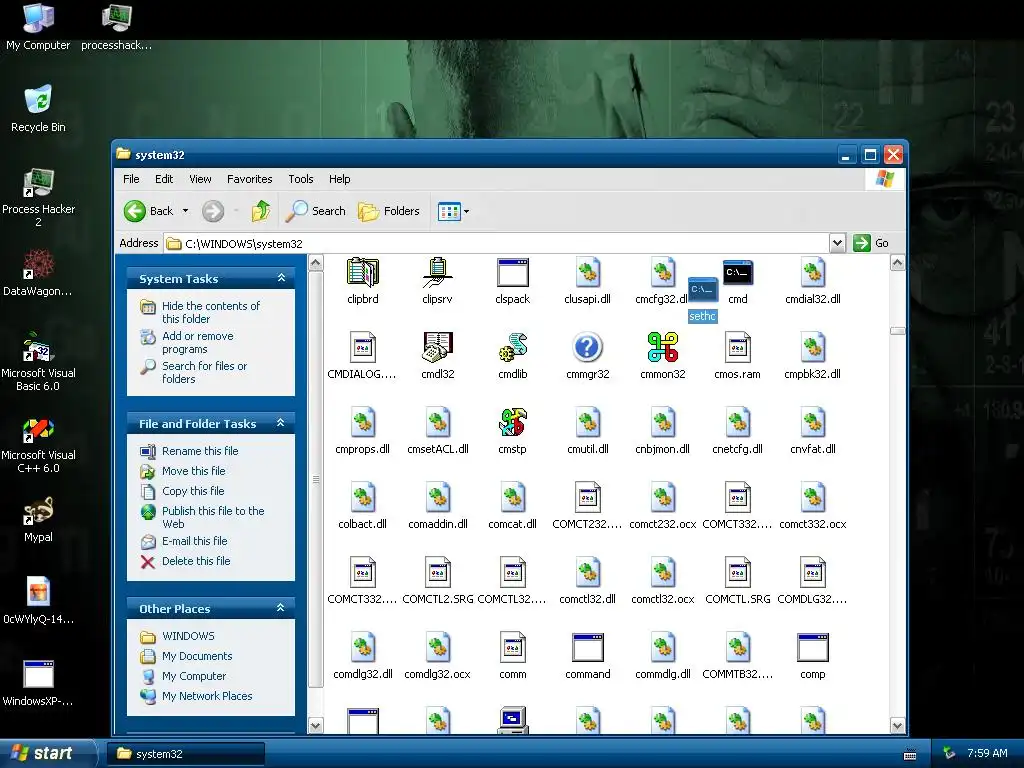The height and width of the screenshot is (768, 1024).
Task: Select the cmos.ram file
Action: (x=738, y=357)
